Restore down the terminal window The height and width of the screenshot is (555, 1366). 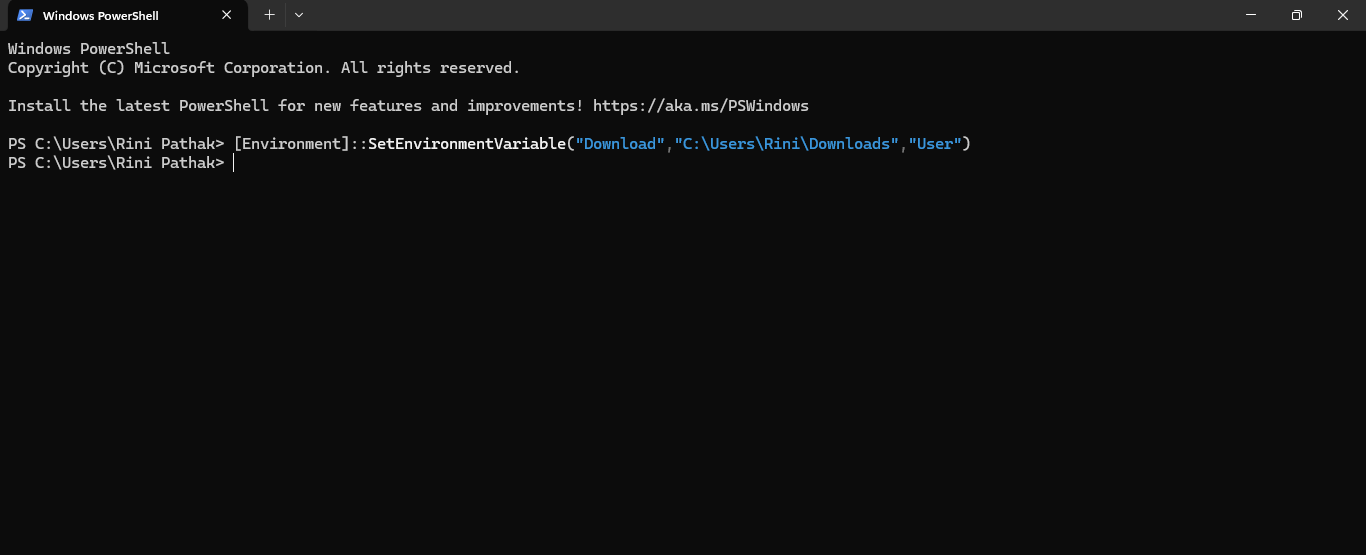(x=1297, y=15)
